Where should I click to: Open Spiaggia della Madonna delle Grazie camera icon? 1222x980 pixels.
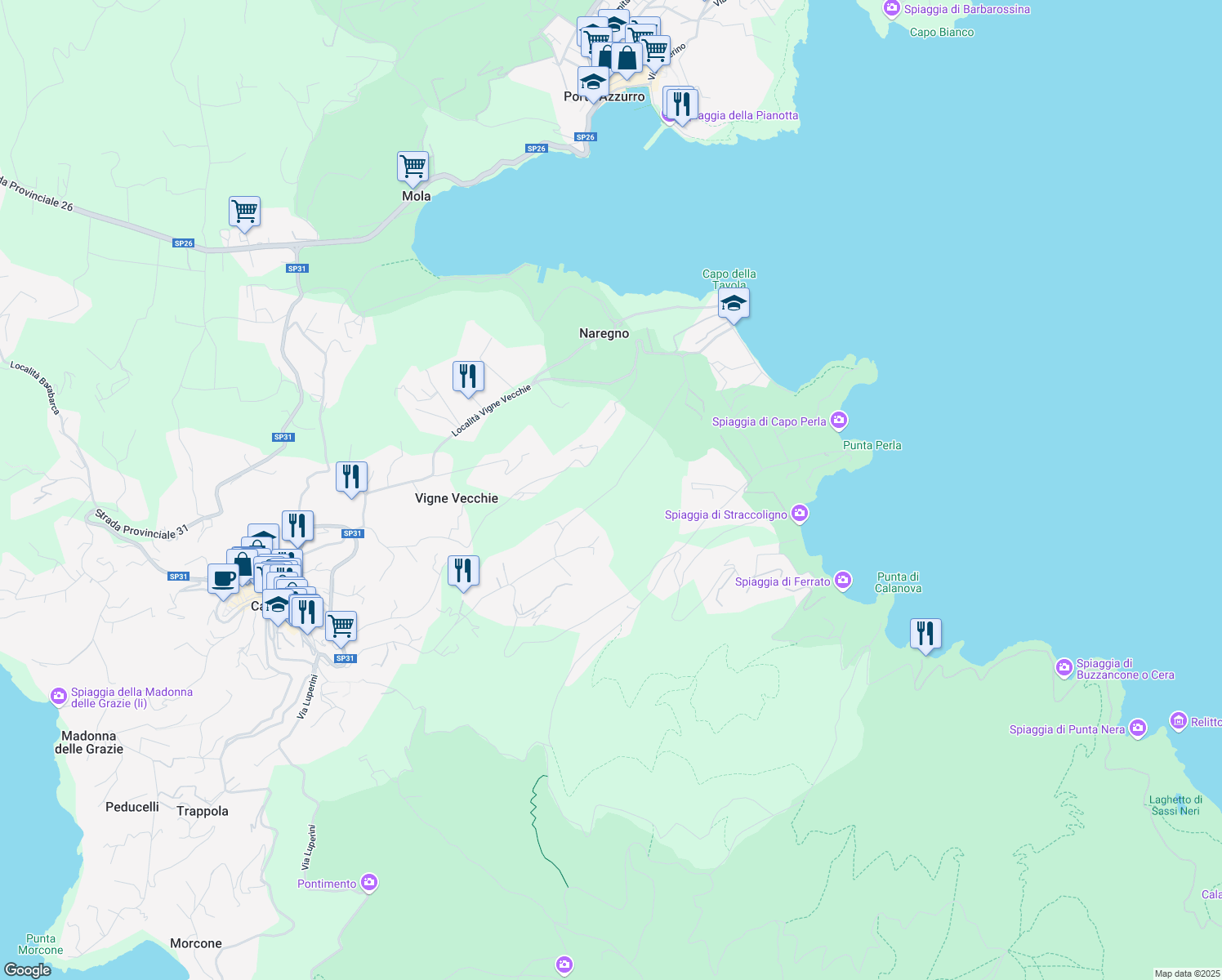[x=59, y=697]
